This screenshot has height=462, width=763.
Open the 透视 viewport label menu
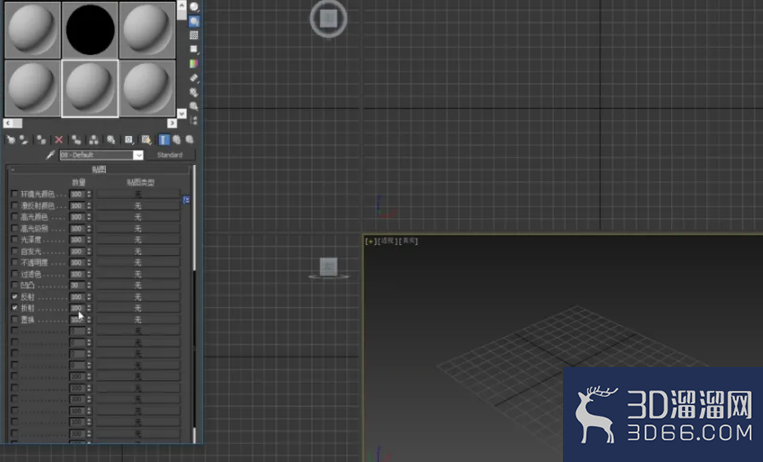tap(387, 241)
